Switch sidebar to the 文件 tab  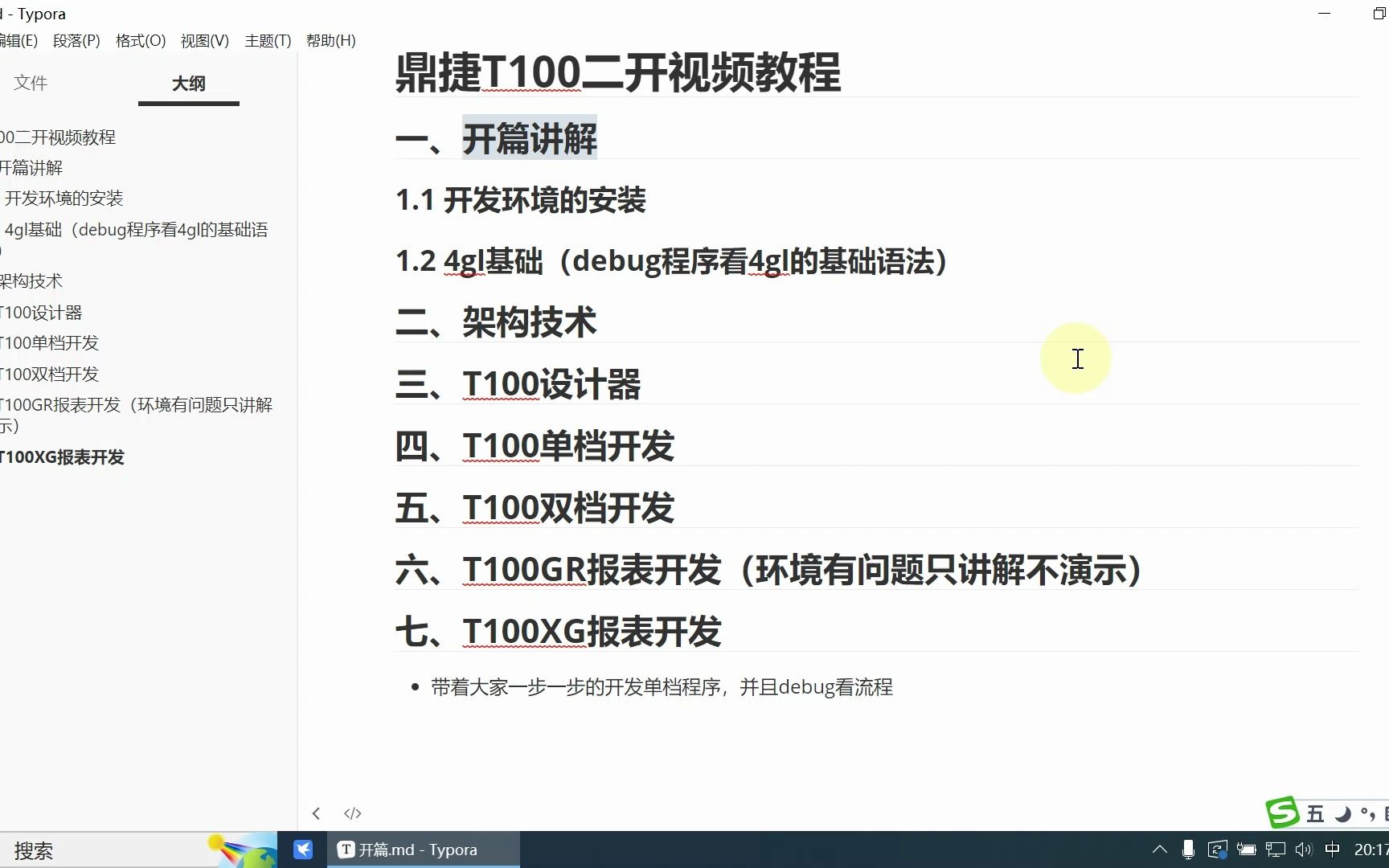[31, 83]
